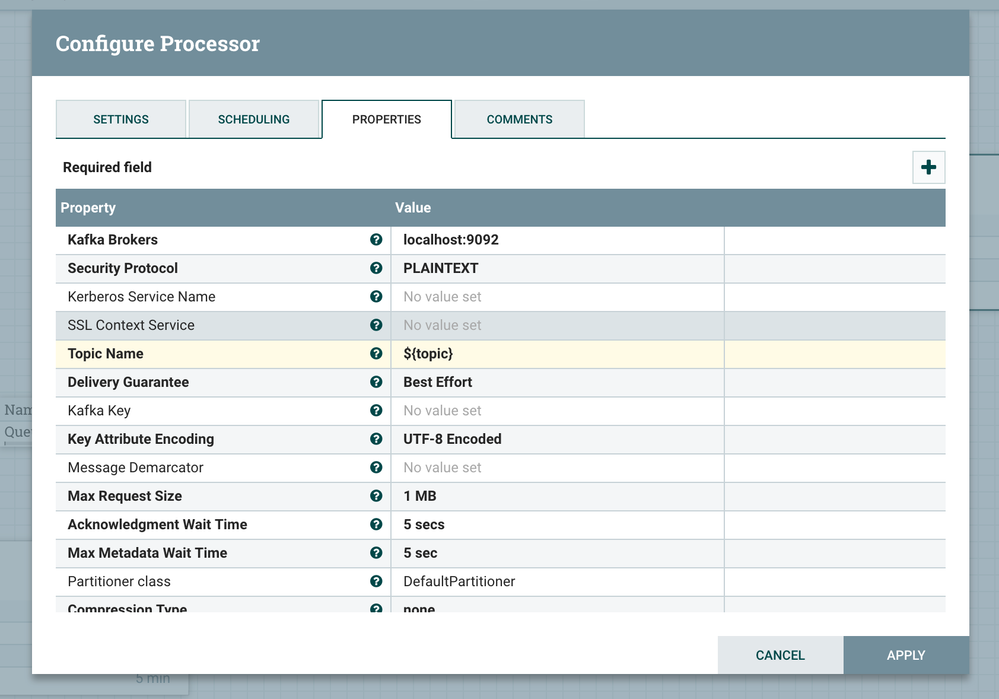This screenshot has width=999, height=699.
Task: Click help icon for Message Demarcator
Action: click(x=376, y=467)
